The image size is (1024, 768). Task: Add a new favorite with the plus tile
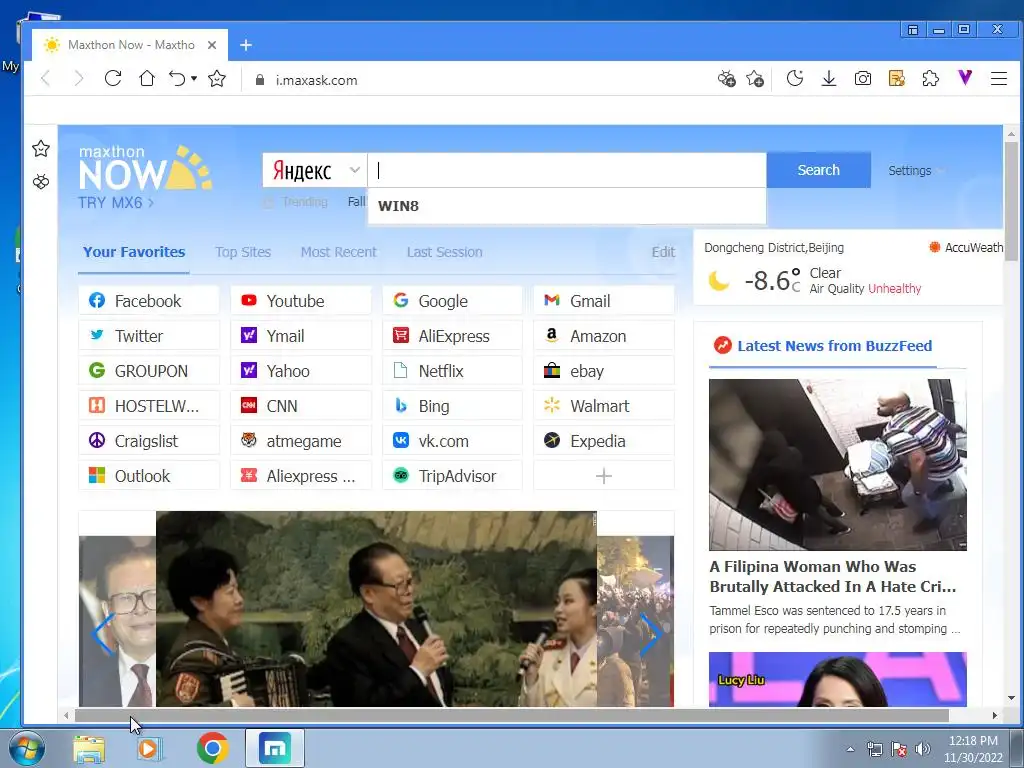603,476
